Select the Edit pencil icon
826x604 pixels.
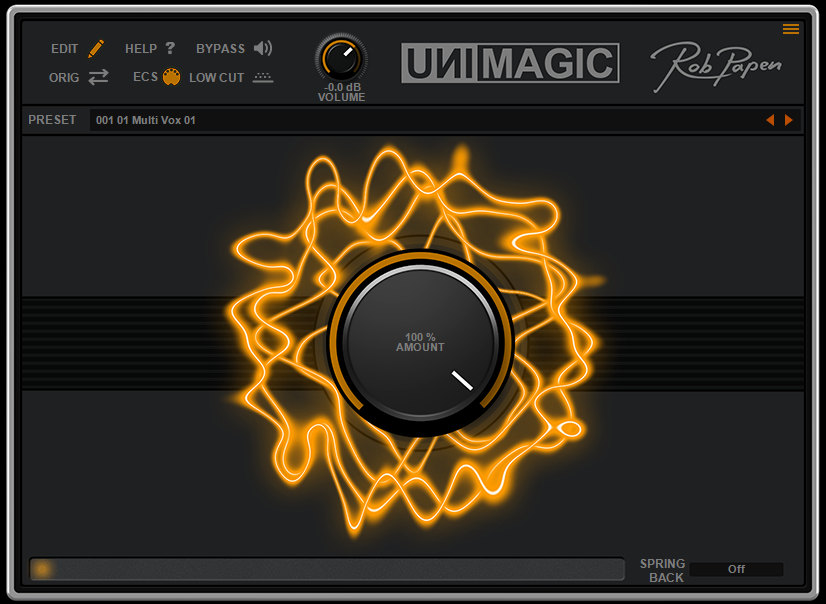[97, 48]
